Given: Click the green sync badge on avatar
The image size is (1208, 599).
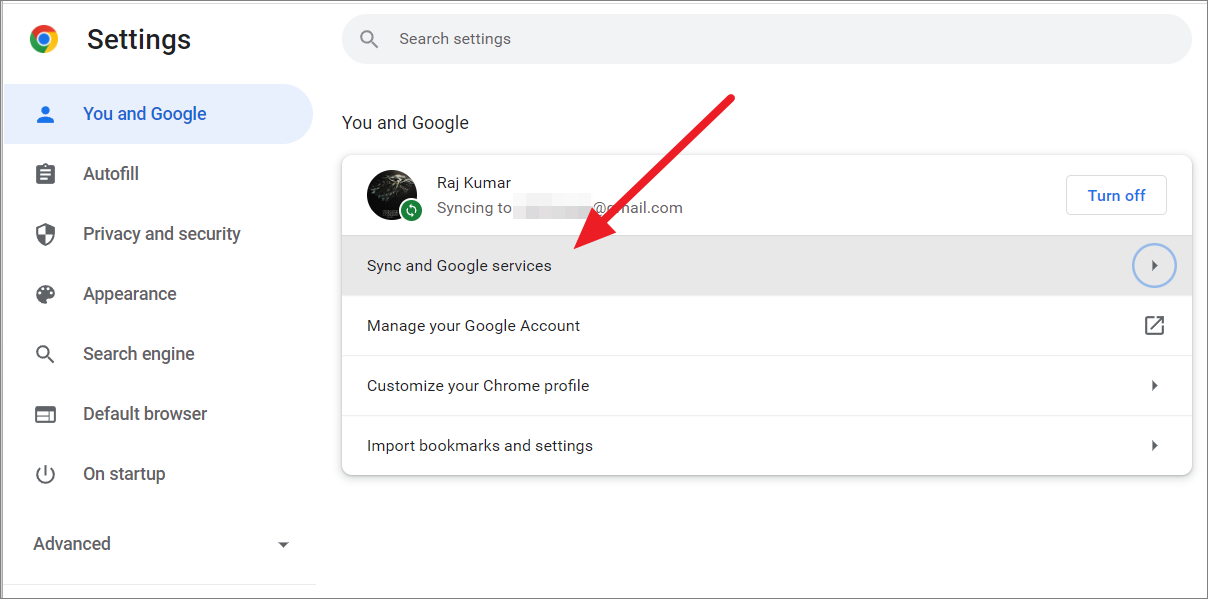Looking at the screenshot, I should pos(411,210).
